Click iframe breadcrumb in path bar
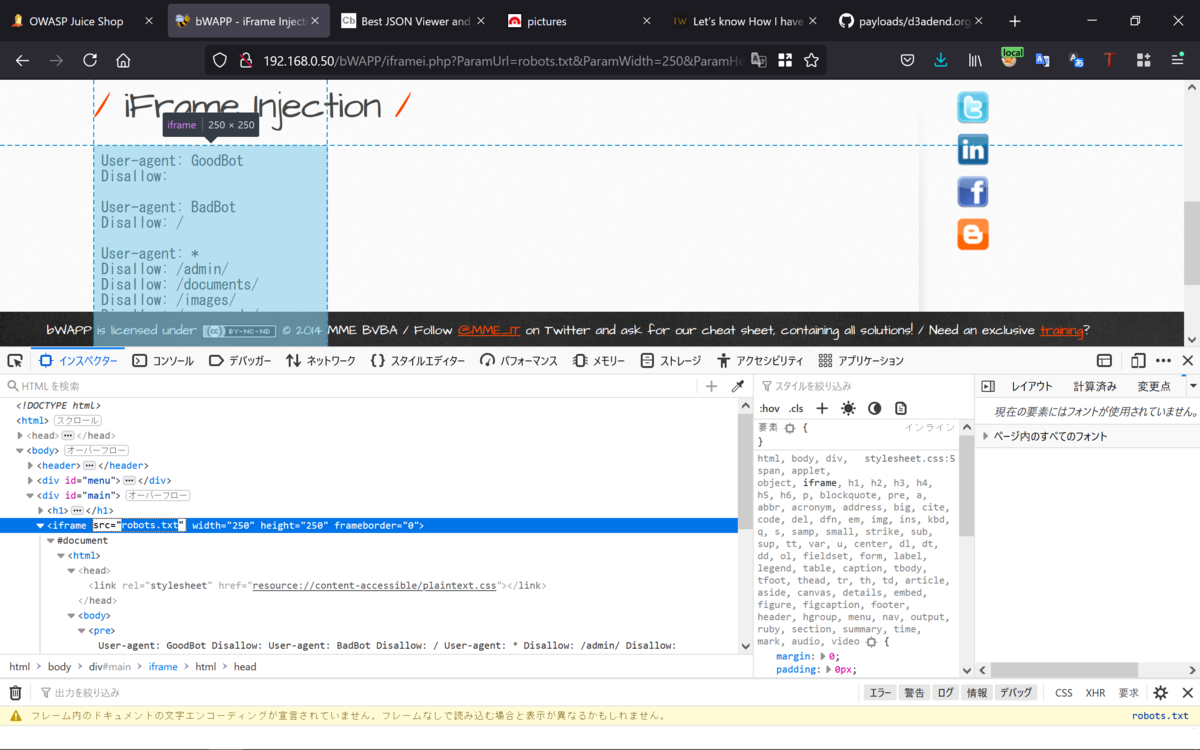 pyautogui.click(x=163, y=667)
